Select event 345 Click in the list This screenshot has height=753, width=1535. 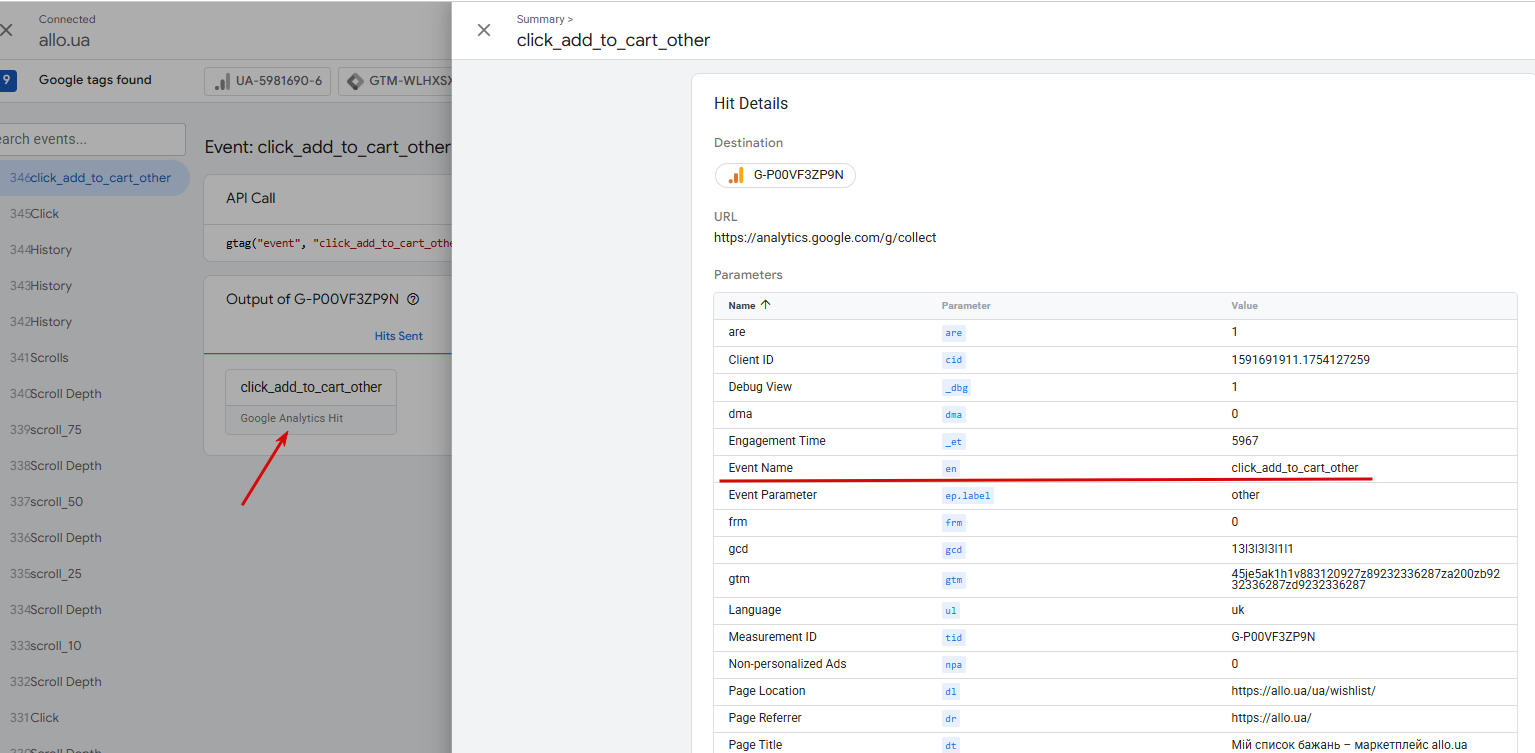[45, 214]
